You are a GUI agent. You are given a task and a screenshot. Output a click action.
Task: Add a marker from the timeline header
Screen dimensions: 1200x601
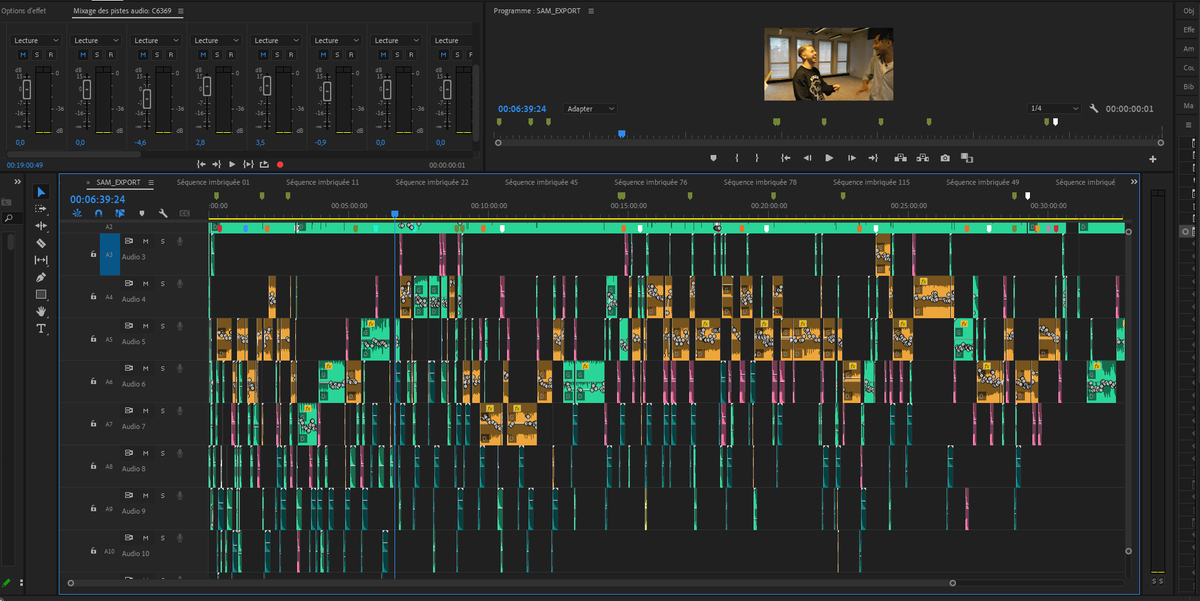coord(141,213)
